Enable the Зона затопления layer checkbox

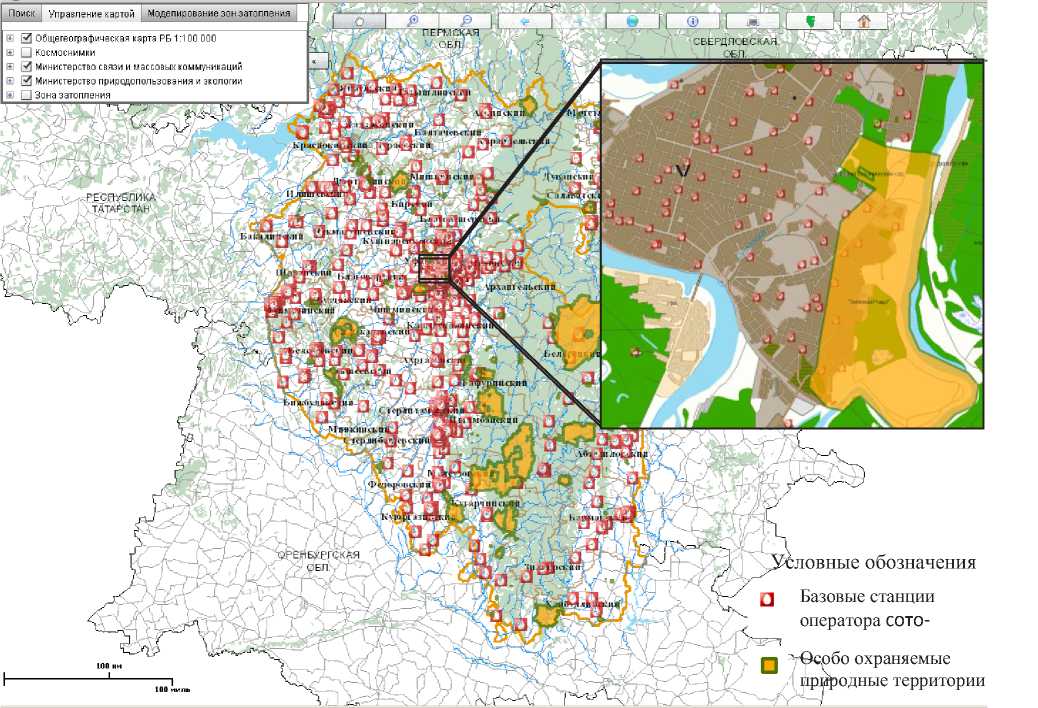click(x=26, y=95)
